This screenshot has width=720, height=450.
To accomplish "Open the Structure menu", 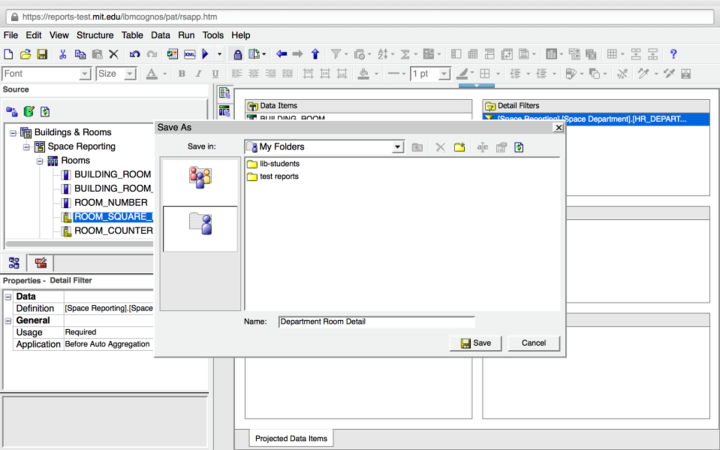I will point(96,35).
